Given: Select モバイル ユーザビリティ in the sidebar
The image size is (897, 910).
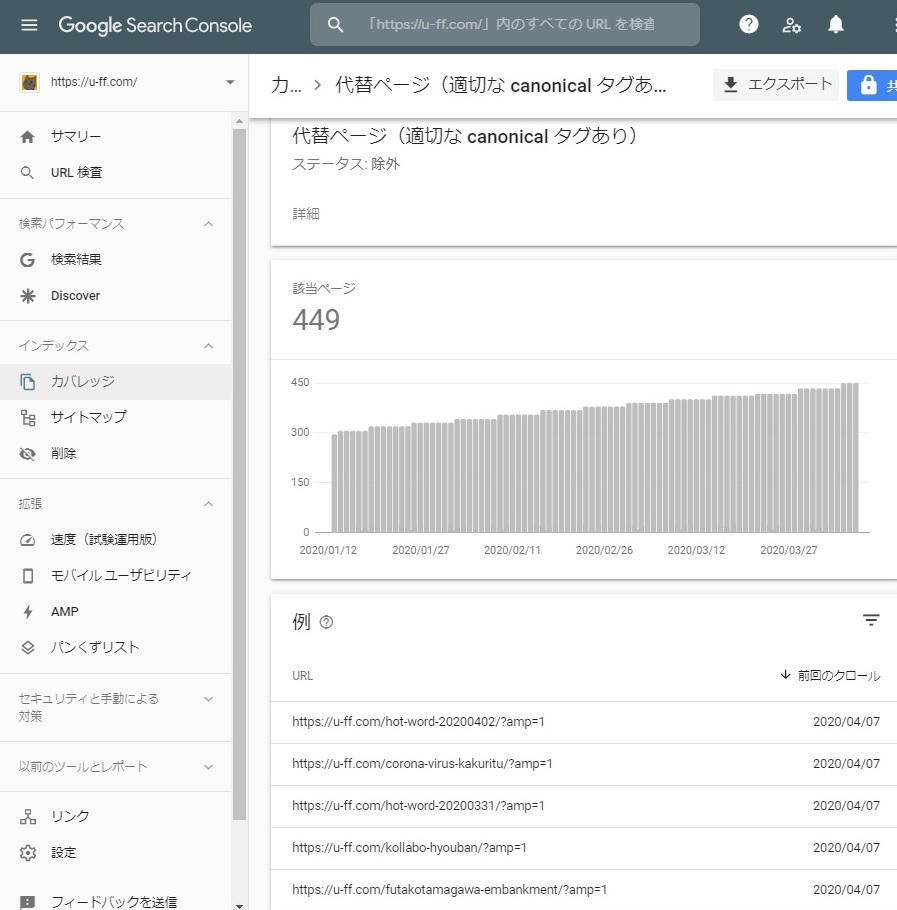Looking at the screenshot, I should click(120, 576).
